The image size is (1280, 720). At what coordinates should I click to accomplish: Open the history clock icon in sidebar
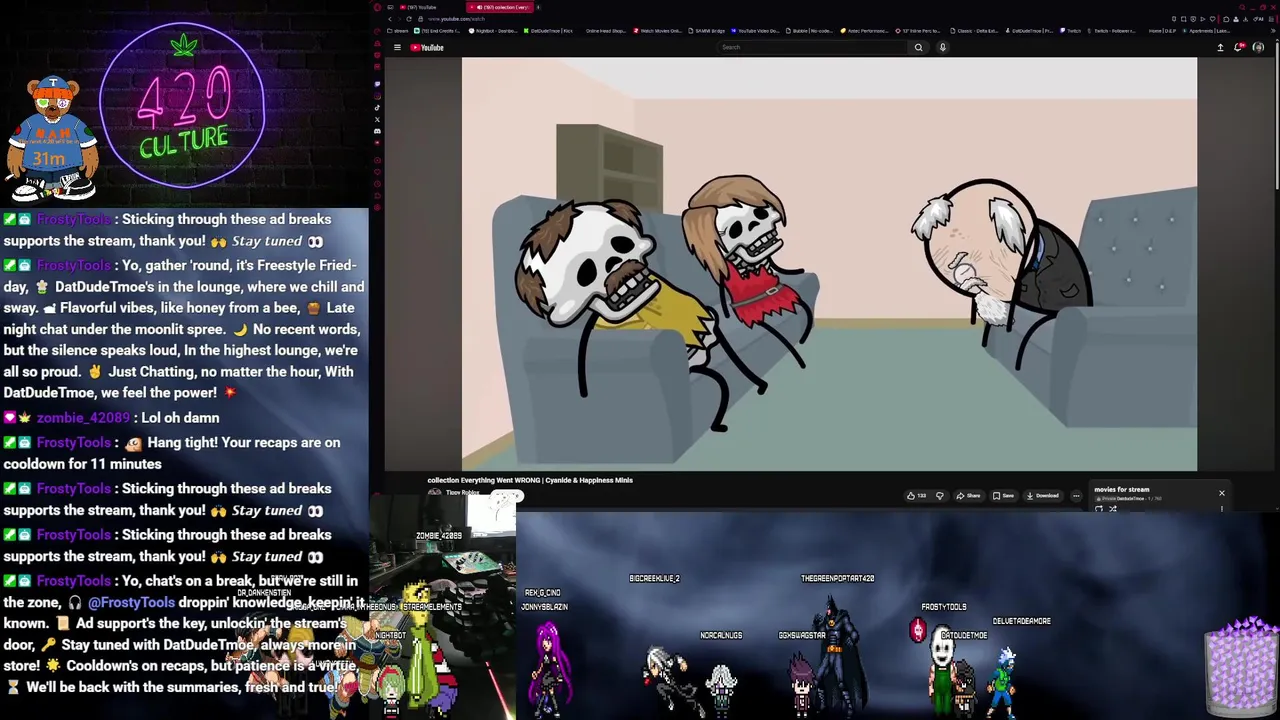pyautogui.click(x=377, y=183)
